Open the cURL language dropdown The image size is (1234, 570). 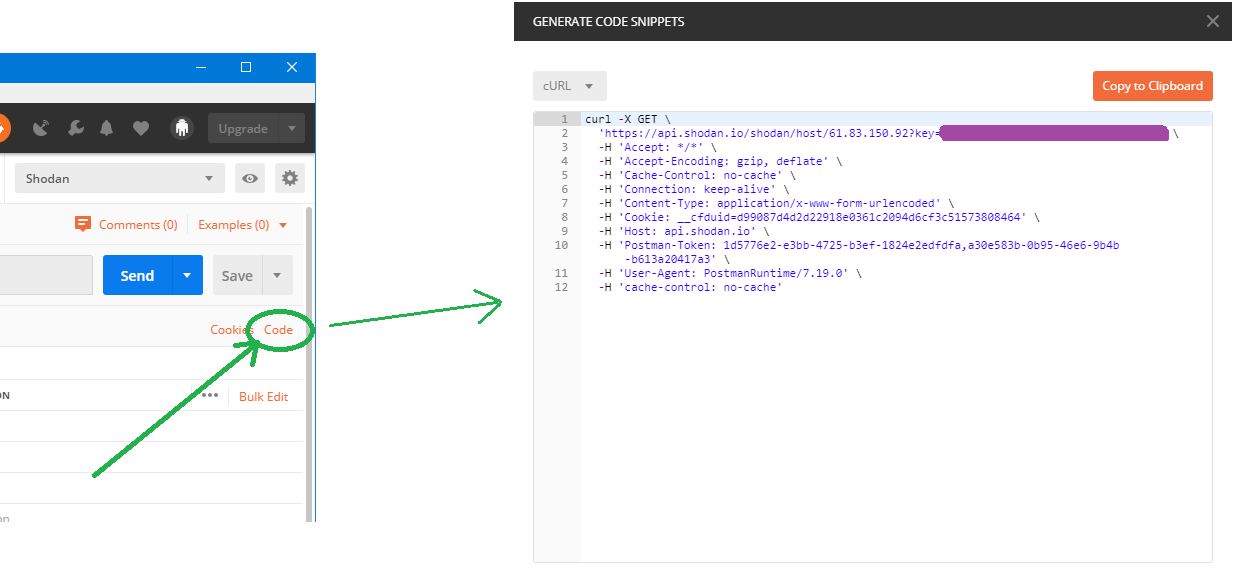570,86
